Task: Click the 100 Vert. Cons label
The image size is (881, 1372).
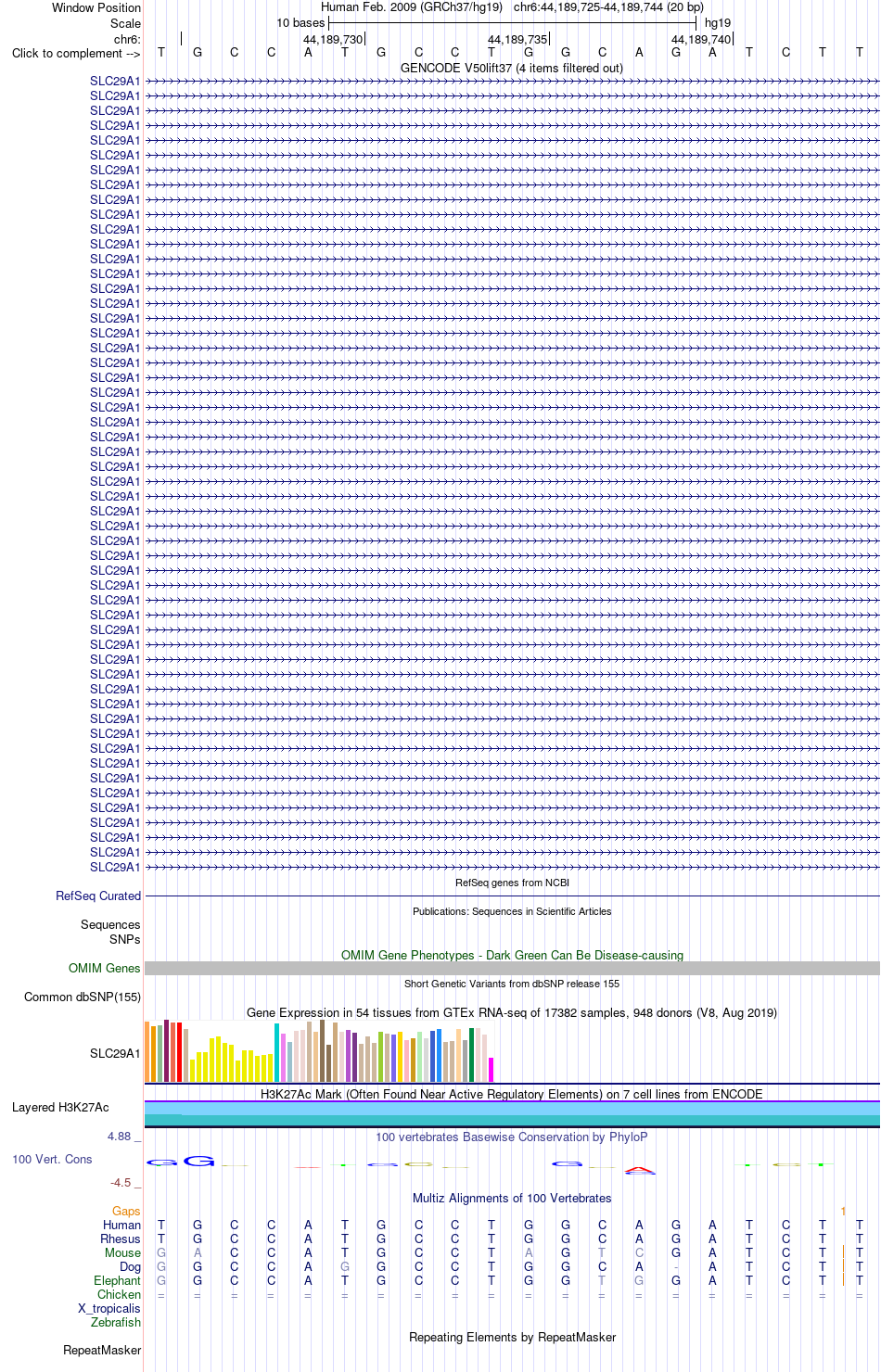Action: click(52, 1159)
